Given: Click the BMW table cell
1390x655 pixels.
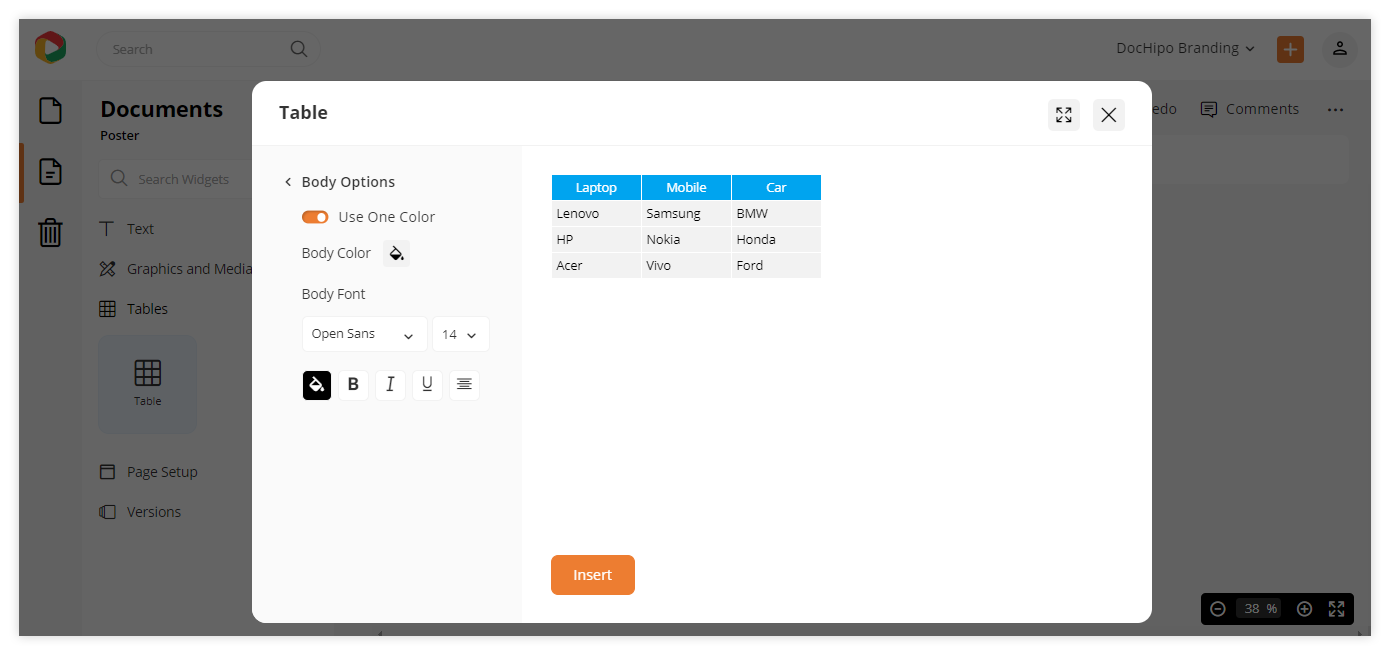Looking at the screenshot, I should (x=776, y=214).
